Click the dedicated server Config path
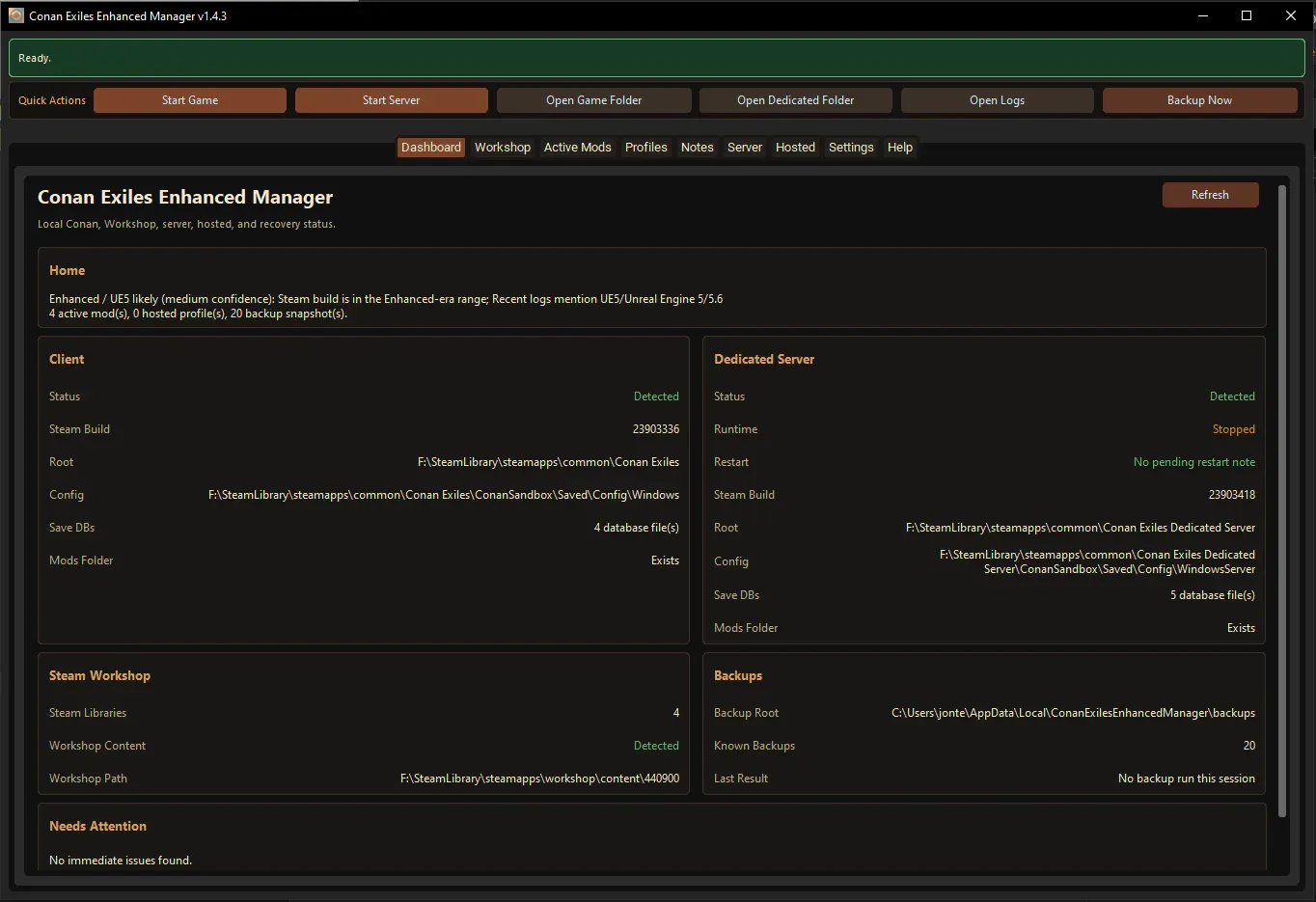1316x902 pixels. [1097, 561]
